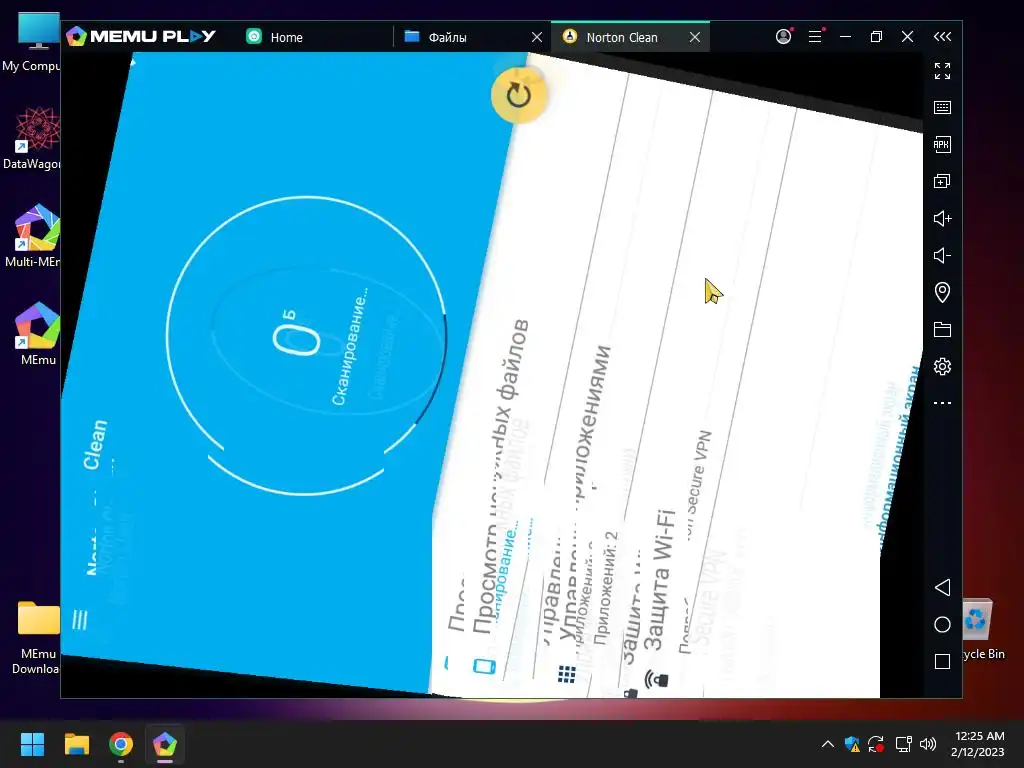Click 'Приложений: 2' text

pyautogui.click(x=605, y=587)
